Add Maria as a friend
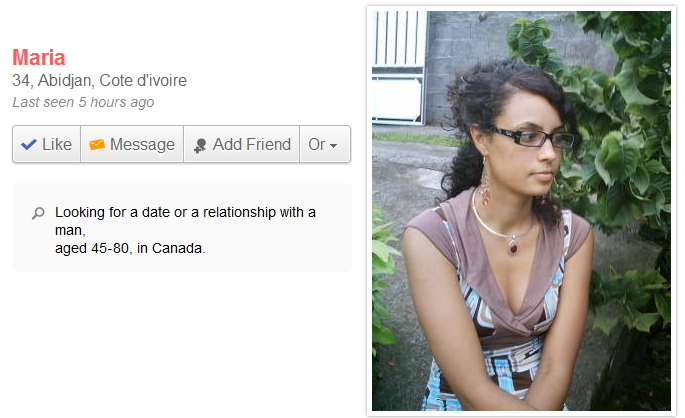Image resolution: width=685 pixels, height=418 pixels. 242,144
